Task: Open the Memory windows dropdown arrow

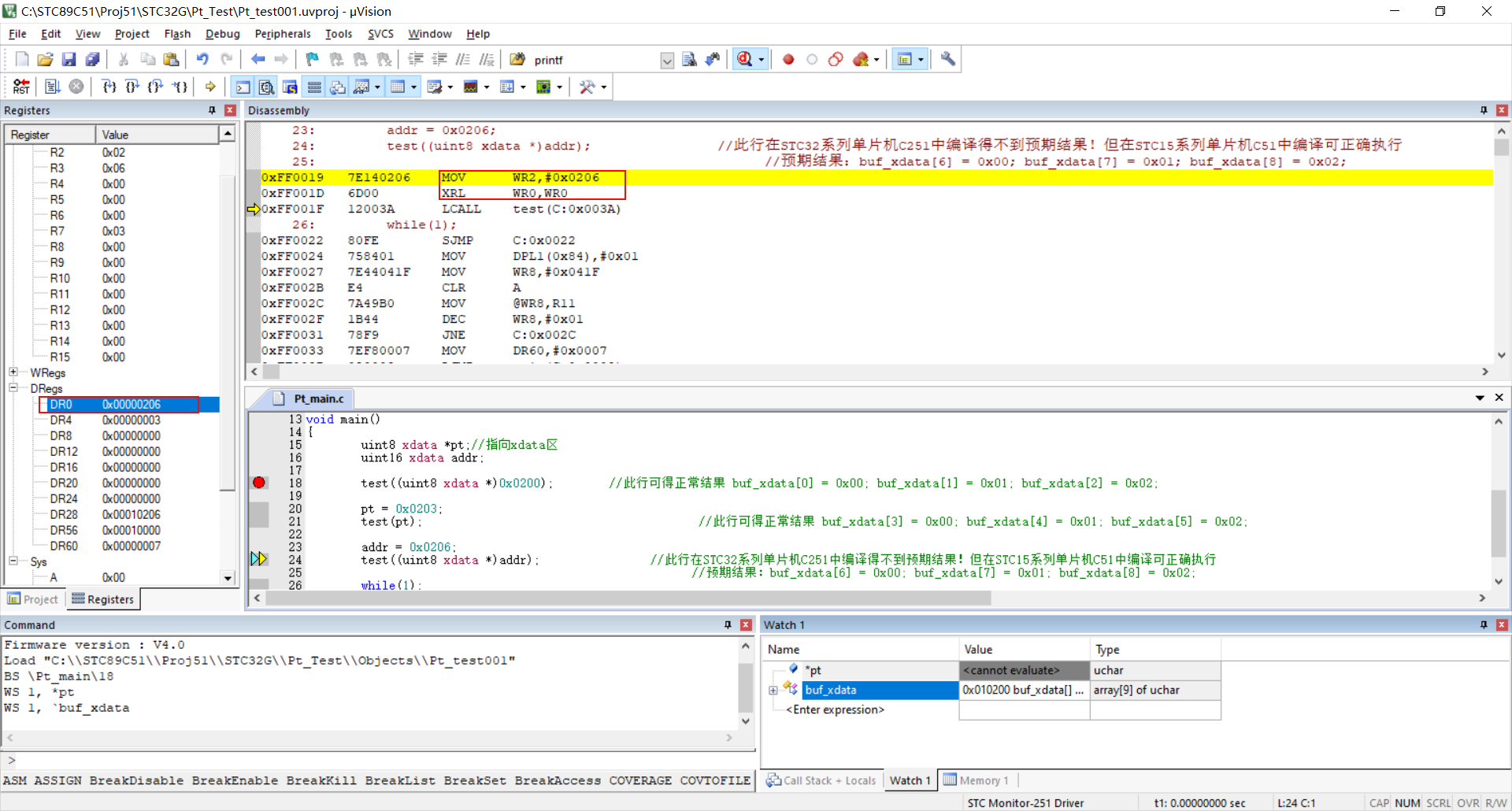Action: tap(414, 87)
